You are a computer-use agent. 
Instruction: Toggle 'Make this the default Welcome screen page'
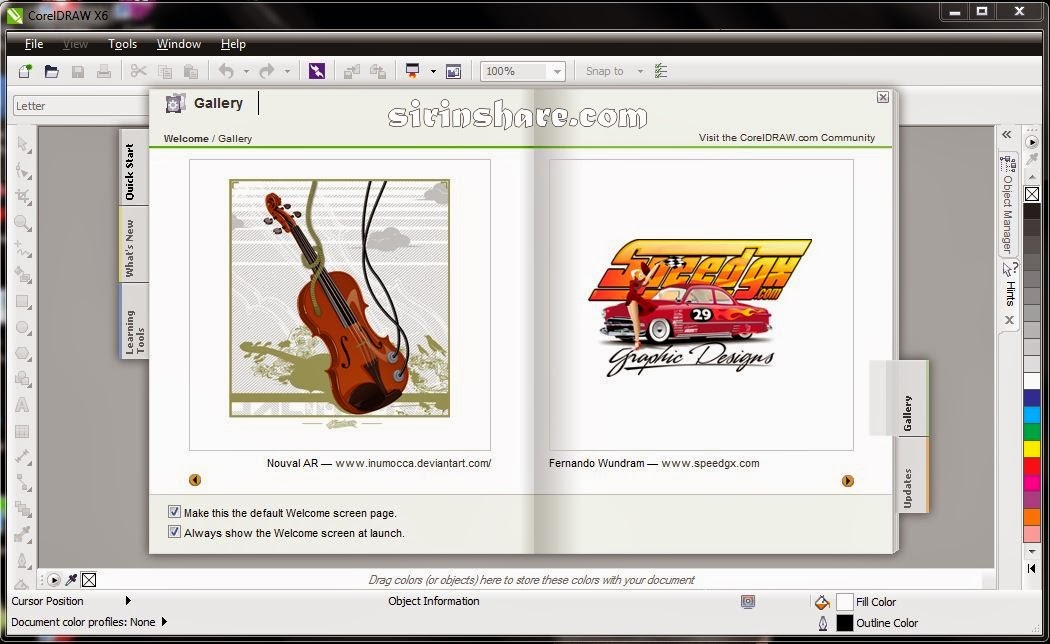[x=174, y=512]
